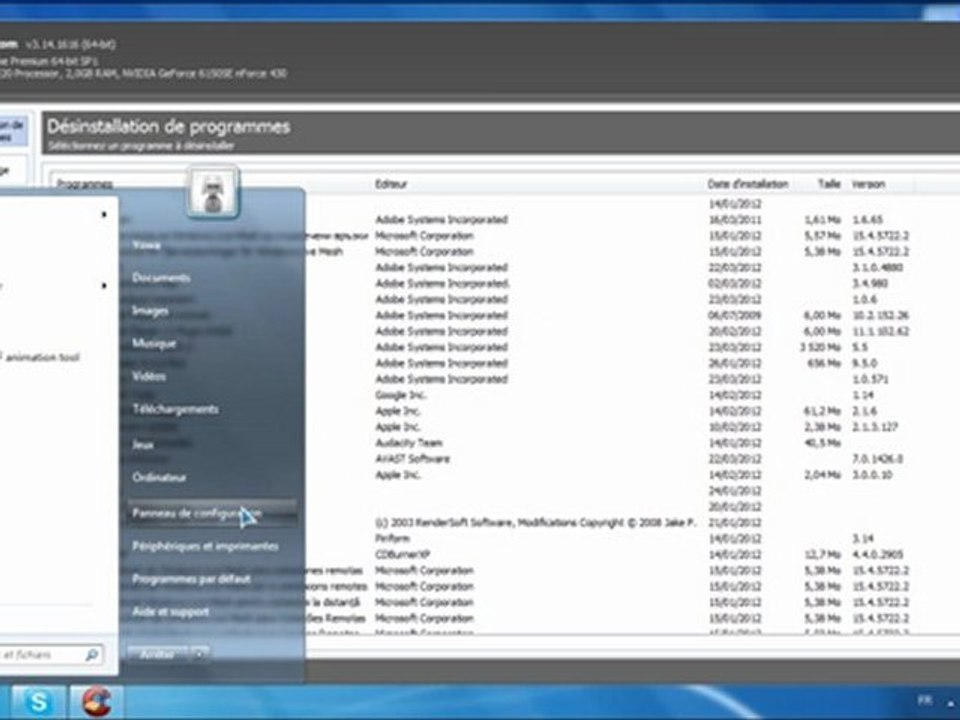Expand shutdown options arrow beside Arrêter
The width and height of the screenshot is (960, 720).
[200, 654]
